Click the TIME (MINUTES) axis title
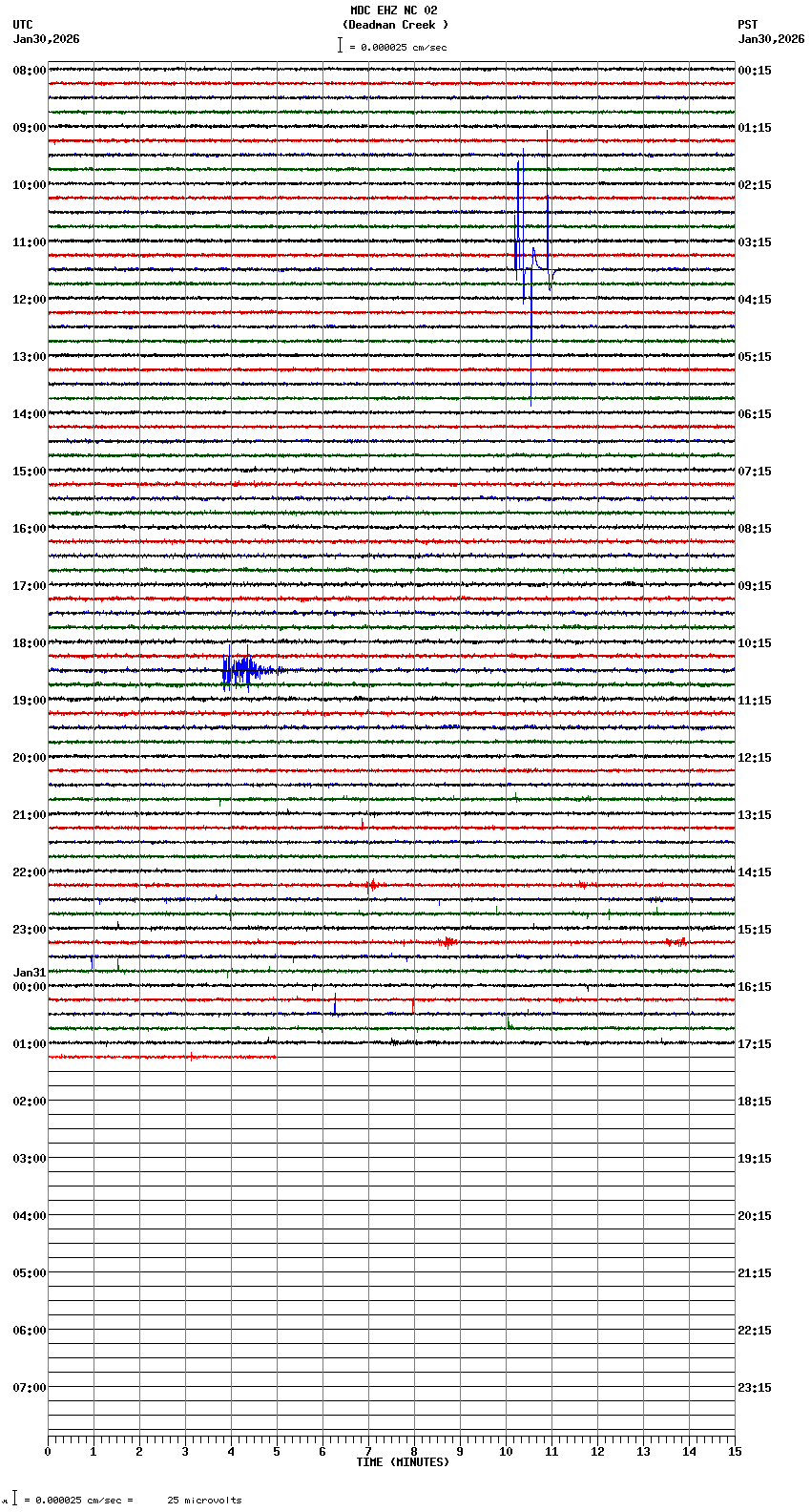The image size is (811, 1512). (x=403, y=1462)
